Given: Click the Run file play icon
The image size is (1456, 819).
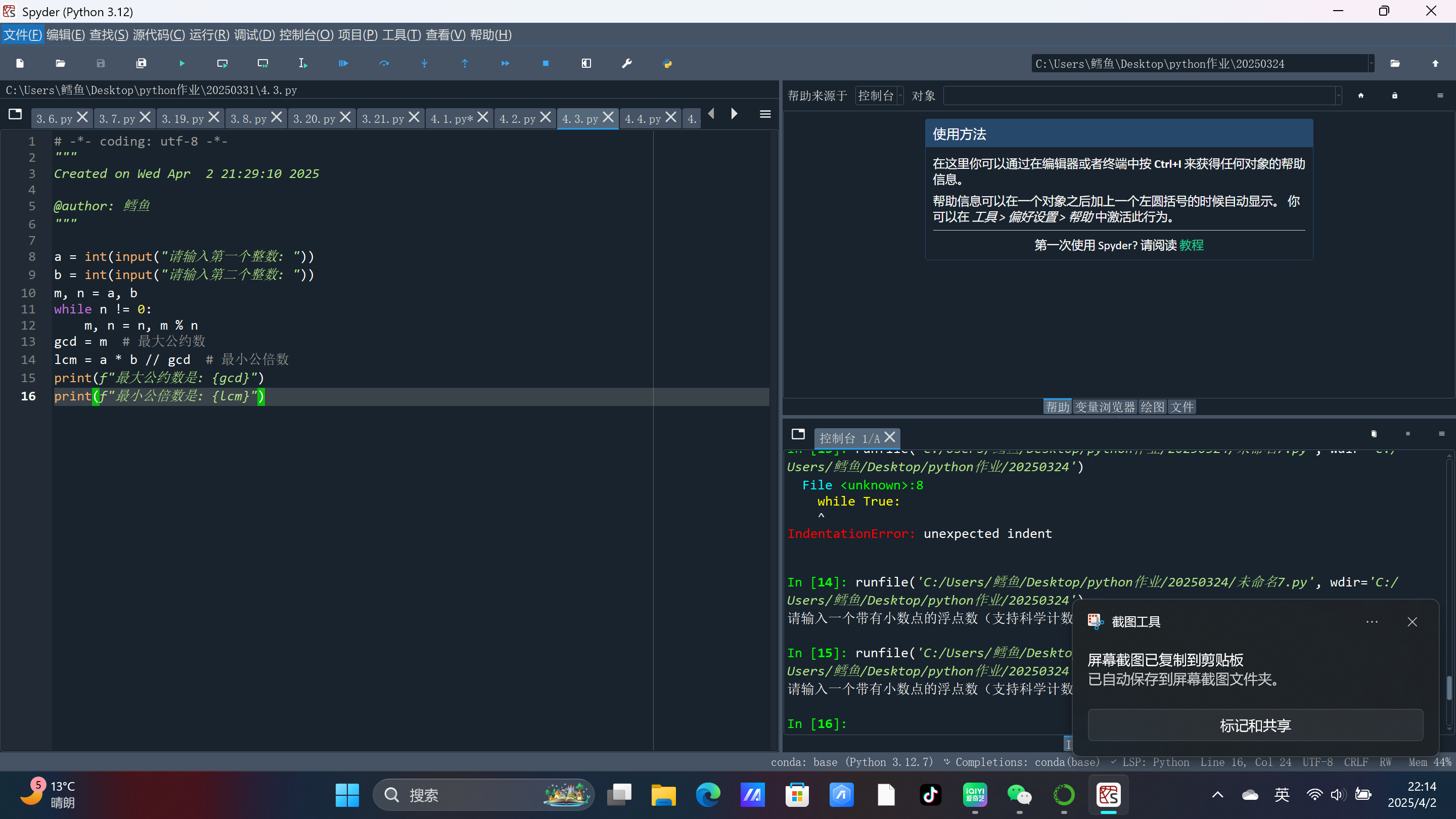Looking at the screenshot, I should pos(181,63).
